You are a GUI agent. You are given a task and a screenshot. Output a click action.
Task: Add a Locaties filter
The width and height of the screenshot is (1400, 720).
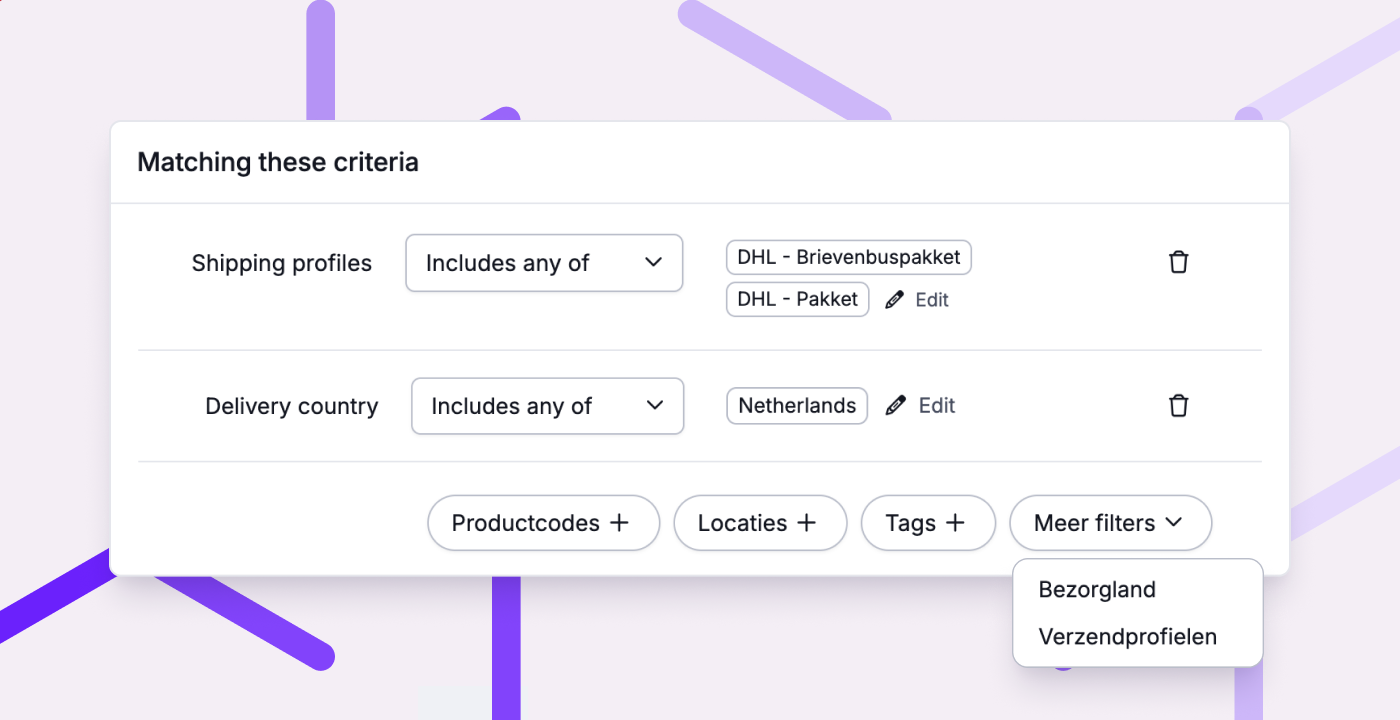(760, 523)
